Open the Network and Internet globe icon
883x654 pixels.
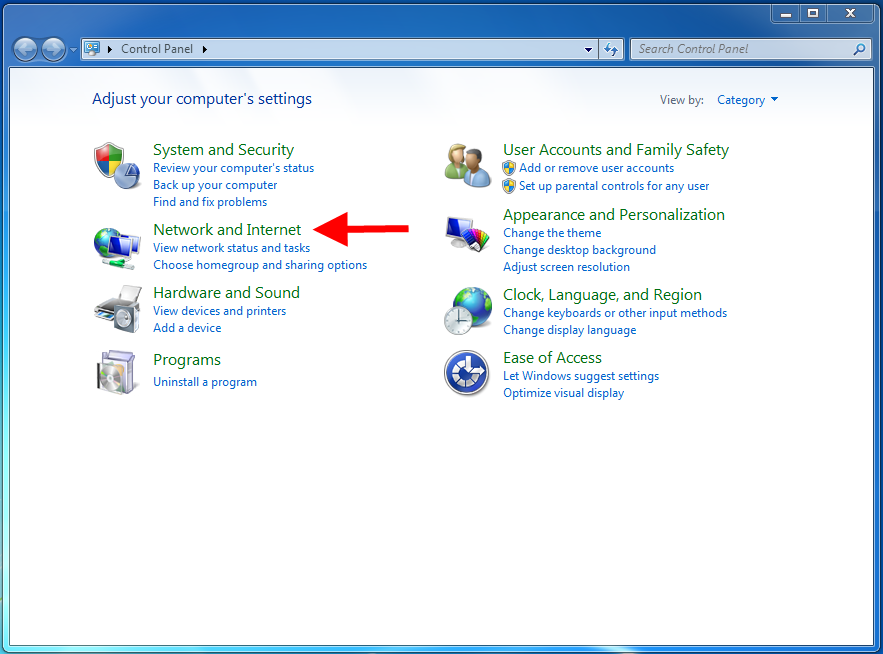point(117,248)
